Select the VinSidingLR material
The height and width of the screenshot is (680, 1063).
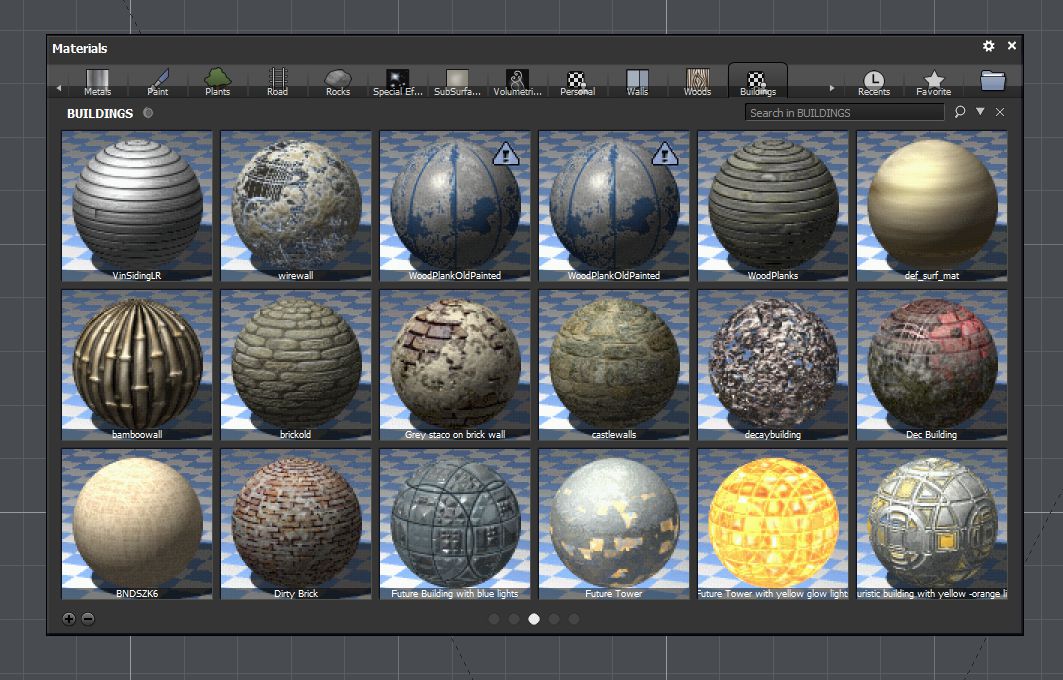137,206
